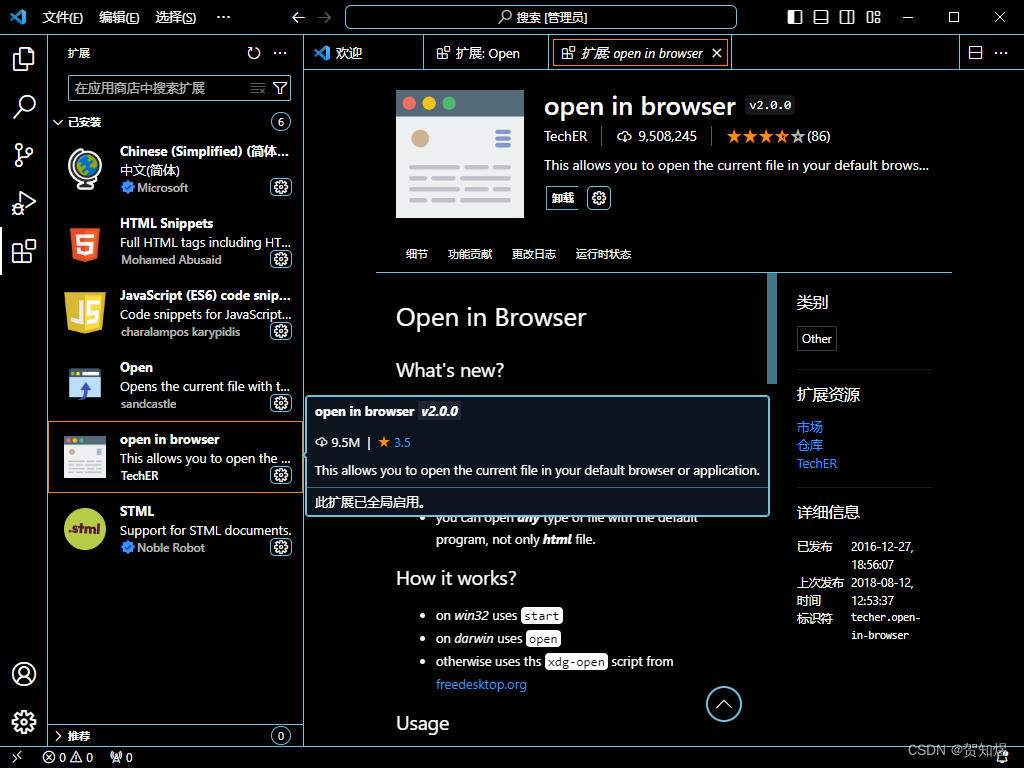
Task: Open the Manage gear in activity bar
Action: (x=24, y=722)
